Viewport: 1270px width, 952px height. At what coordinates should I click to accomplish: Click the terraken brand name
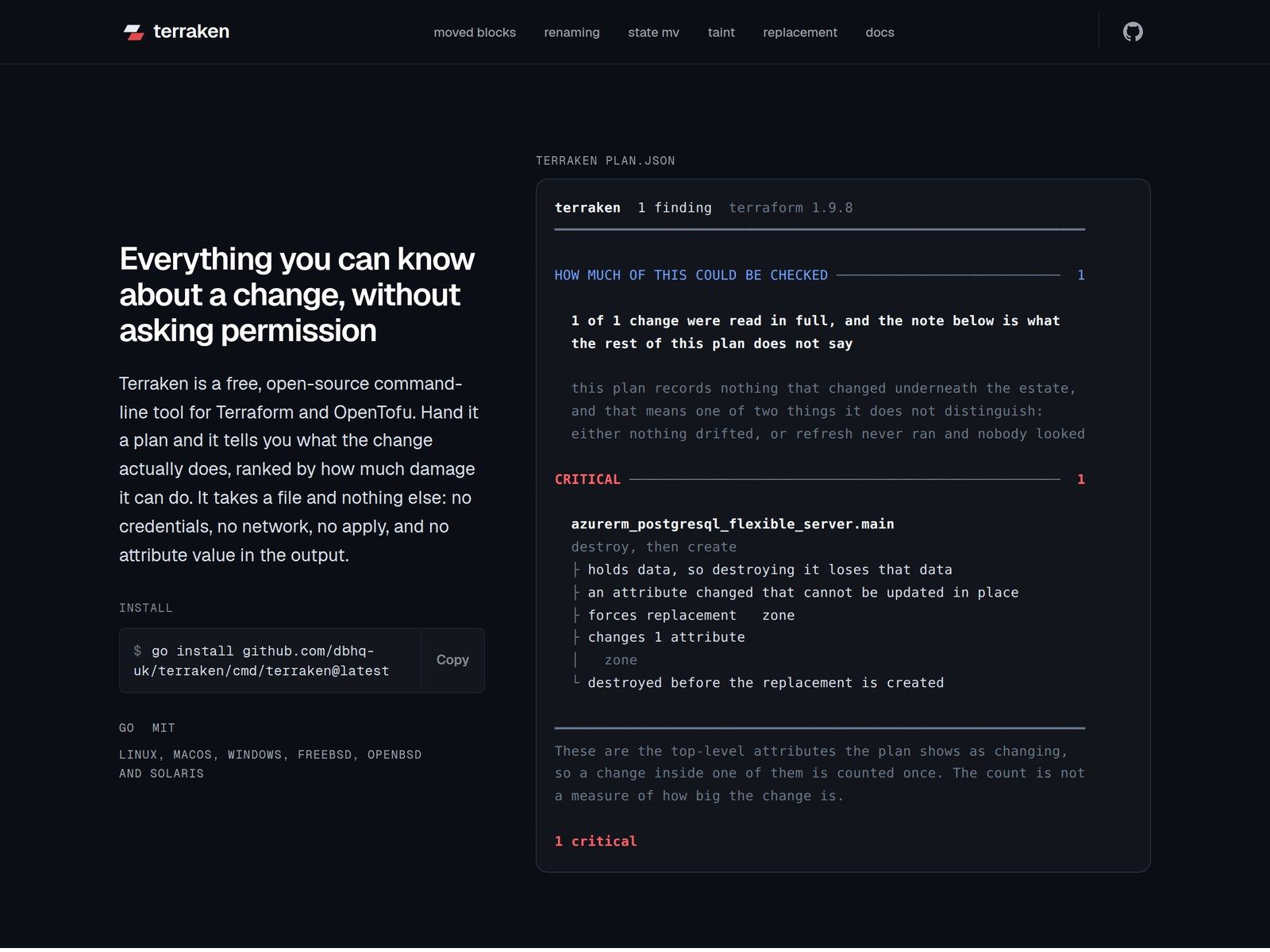191,32
